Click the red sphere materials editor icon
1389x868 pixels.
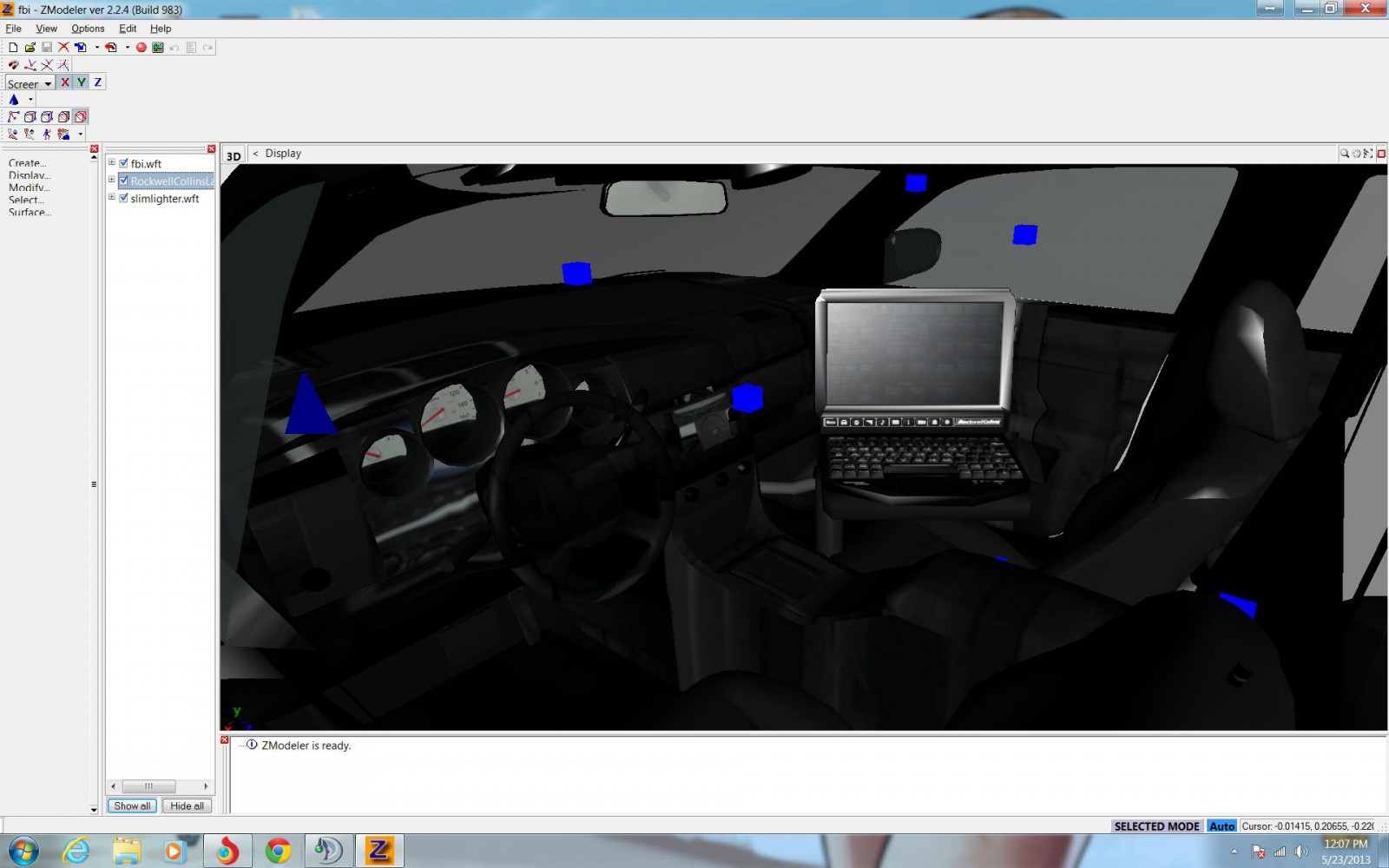pos(141,47)
